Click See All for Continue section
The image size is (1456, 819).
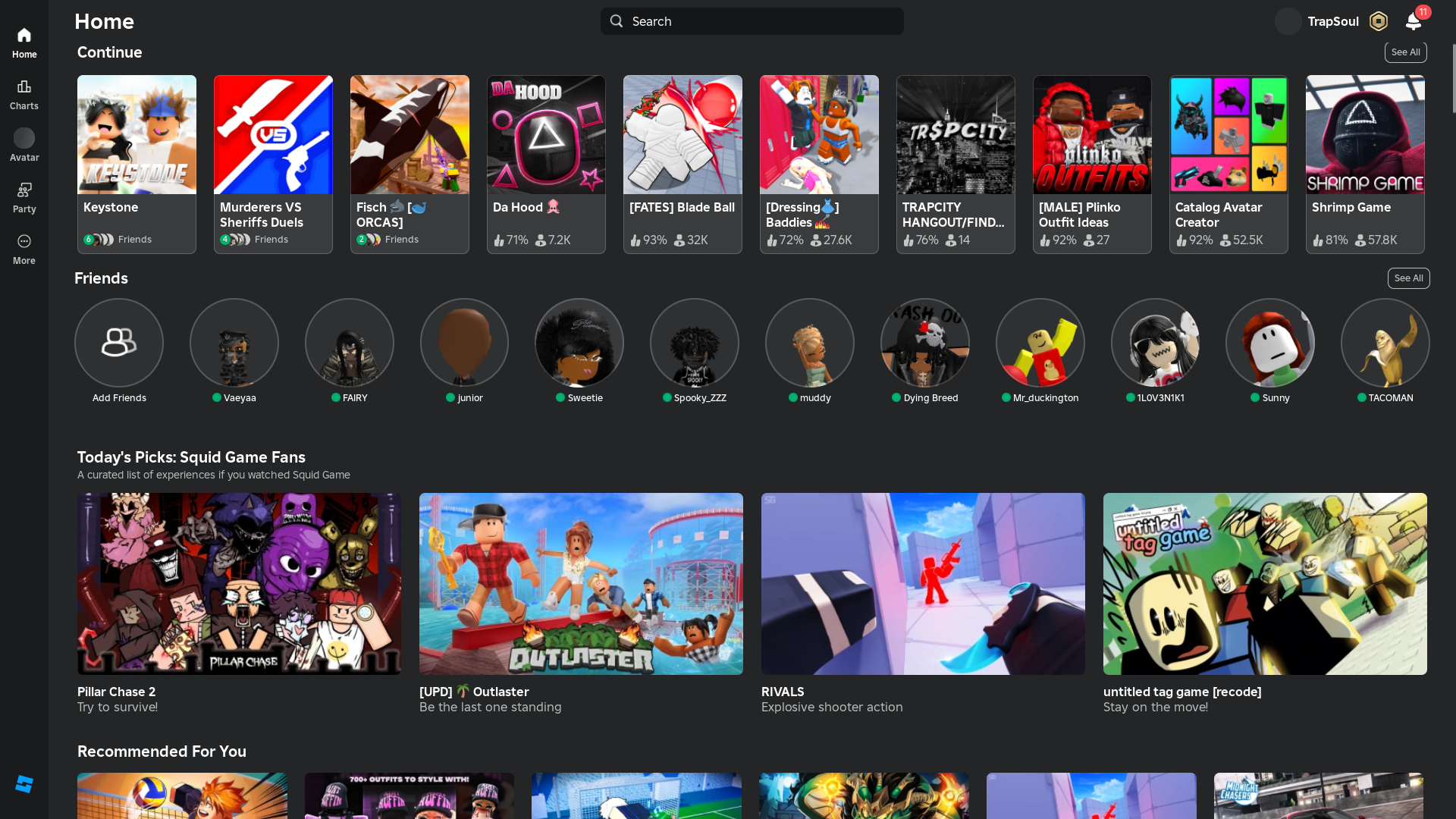(1405, 52)
